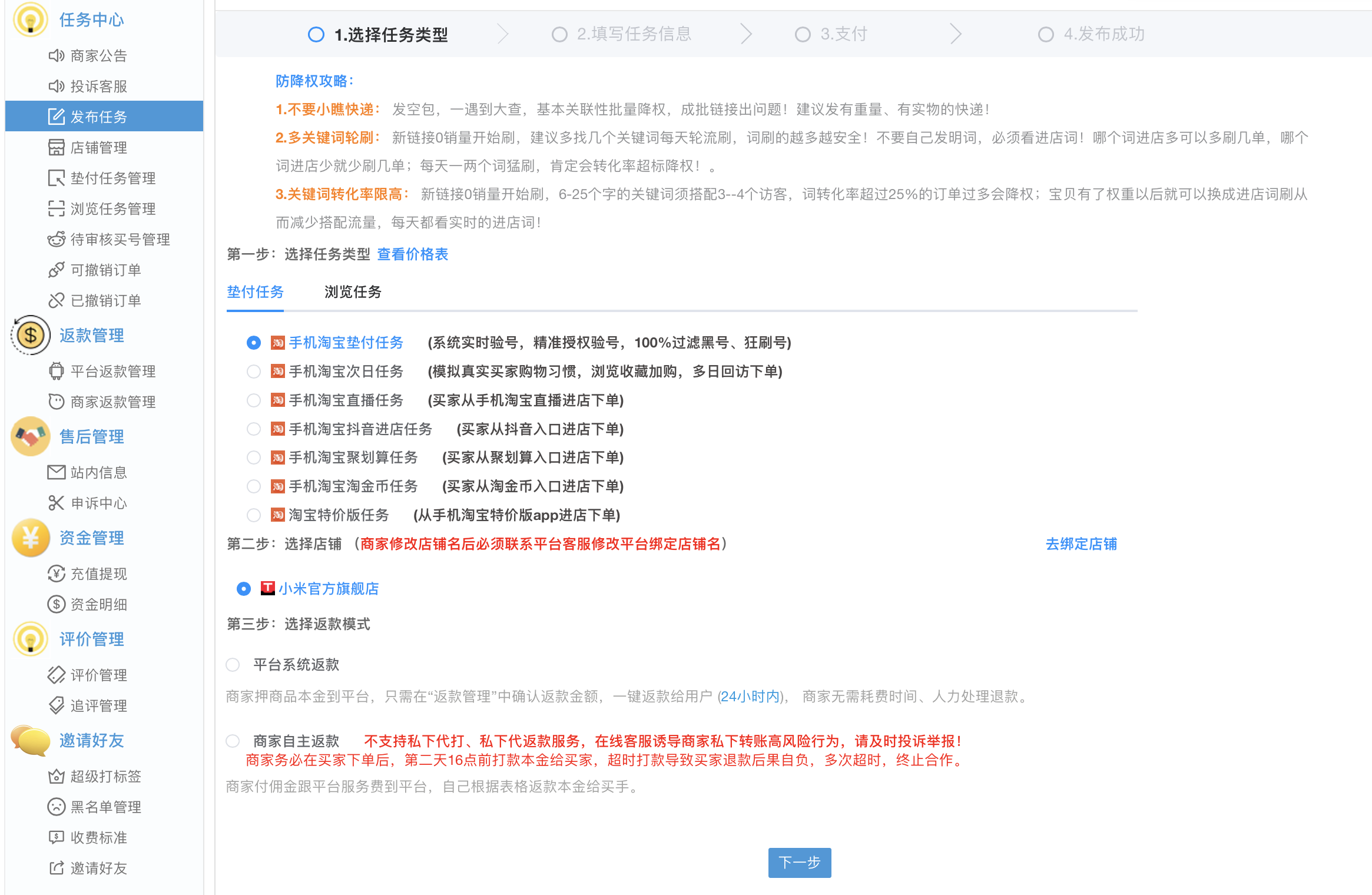Click the icon beside 平台返款管理

(x=56, y=371)
